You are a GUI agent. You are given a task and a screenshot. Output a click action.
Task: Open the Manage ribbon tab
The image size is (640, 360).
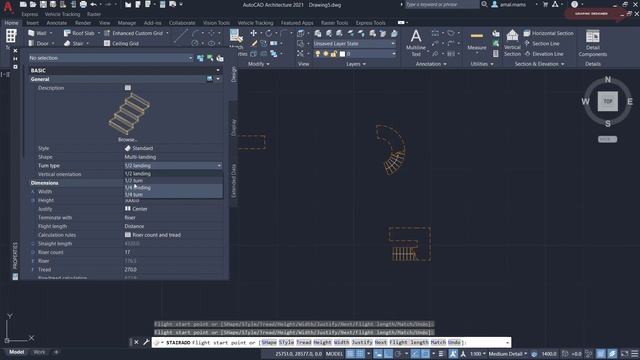[x=127, y=23]
